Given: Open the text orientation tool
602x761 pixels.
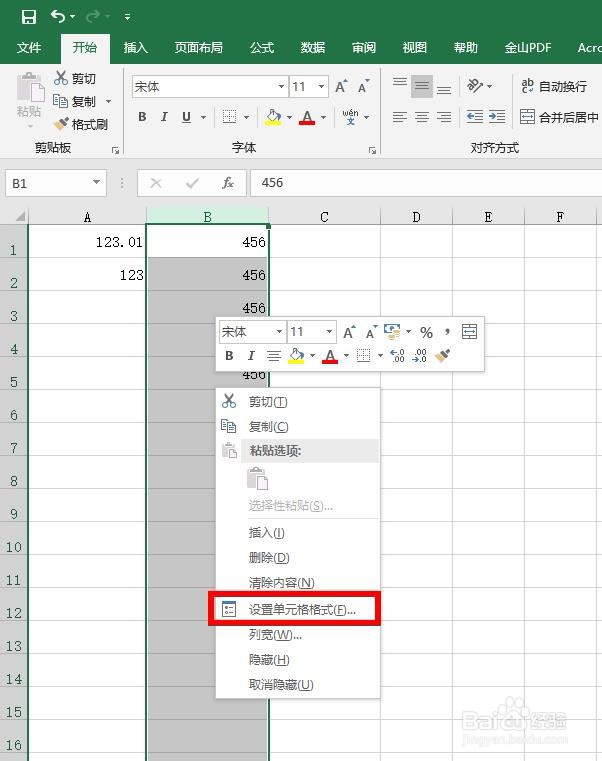Looking at the screenshot, I should point(476,86).
